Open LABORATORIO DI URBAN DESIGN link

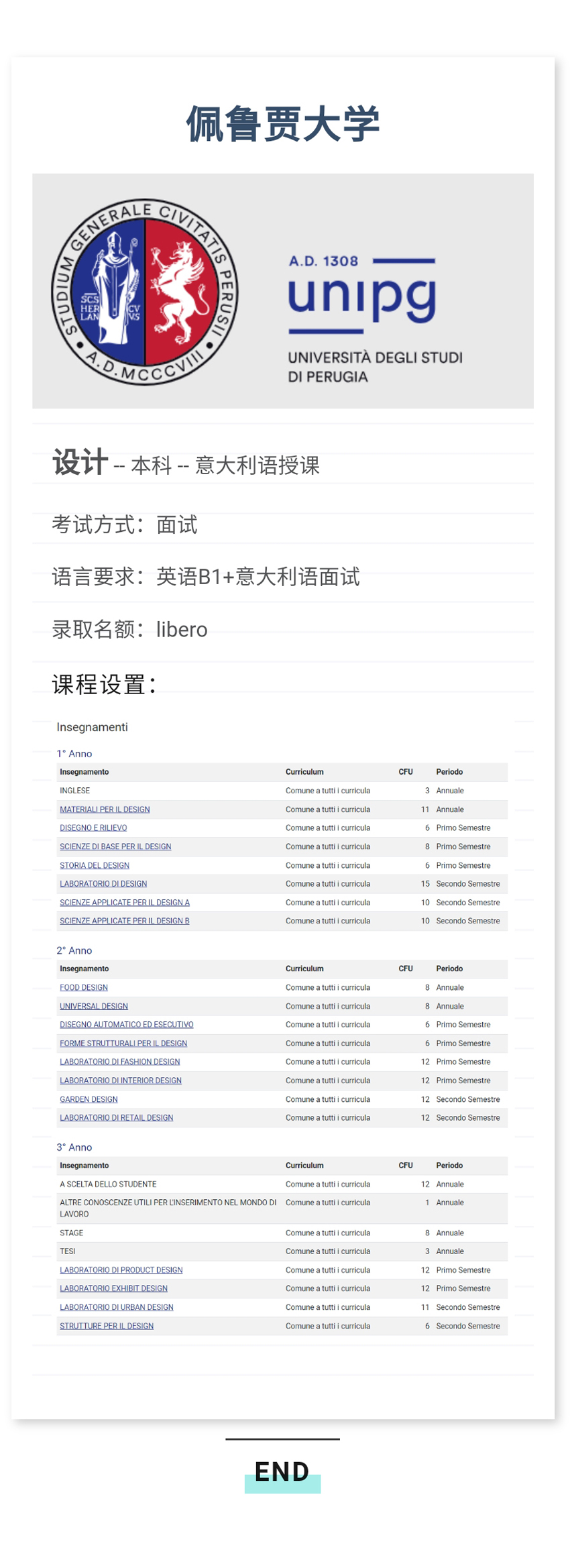pos(117,1307)
